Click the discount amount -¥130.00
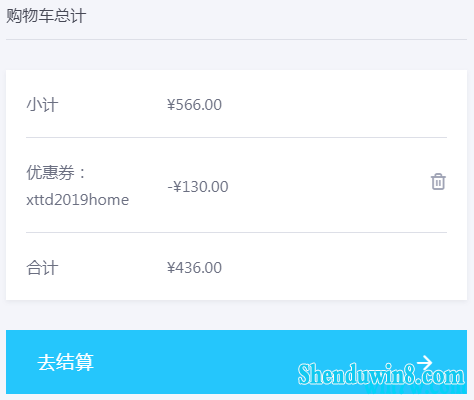 [198, 187]
